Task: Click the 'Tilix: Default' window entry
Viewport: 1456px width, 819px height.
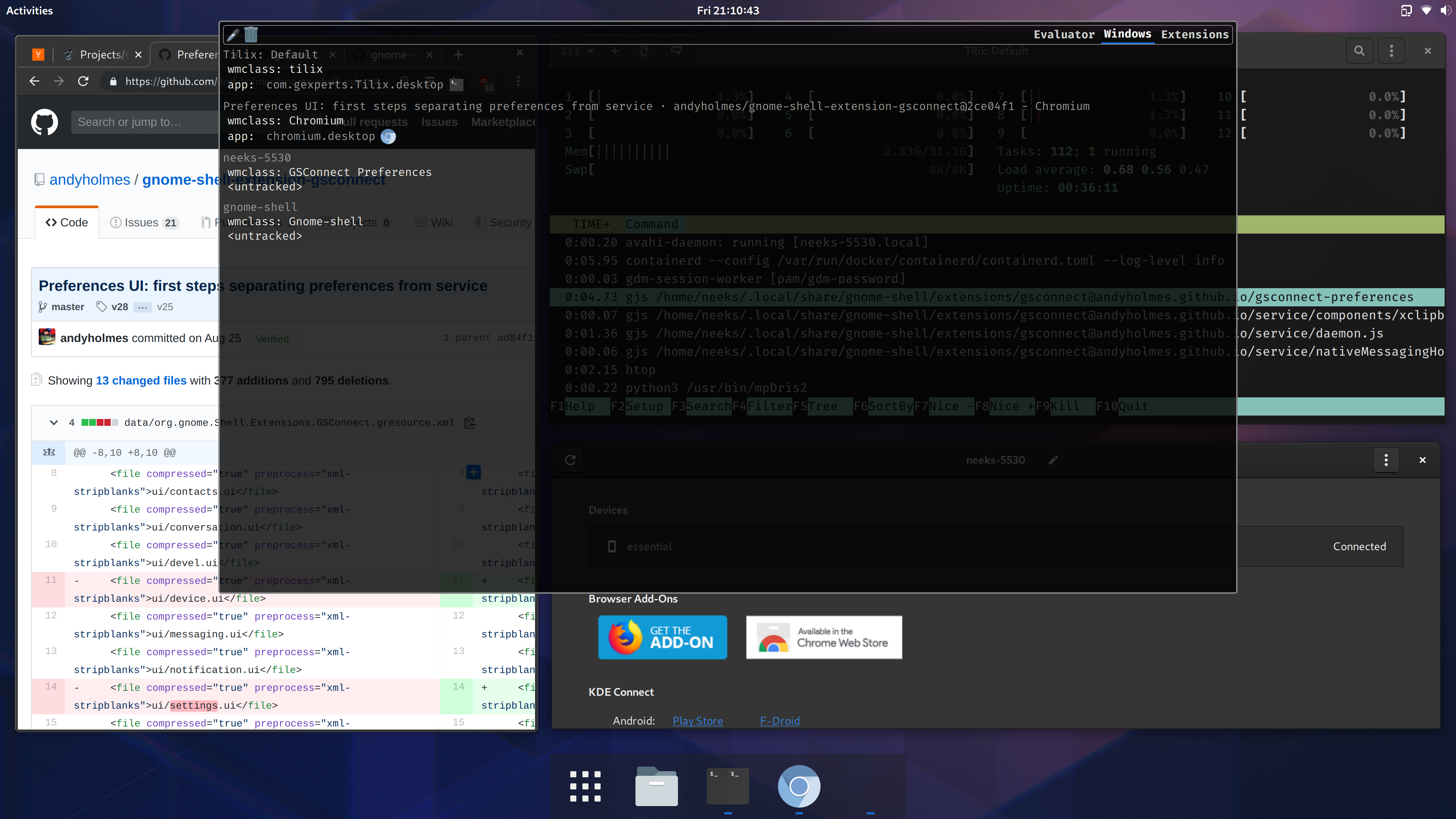Action: click(271, 55)
